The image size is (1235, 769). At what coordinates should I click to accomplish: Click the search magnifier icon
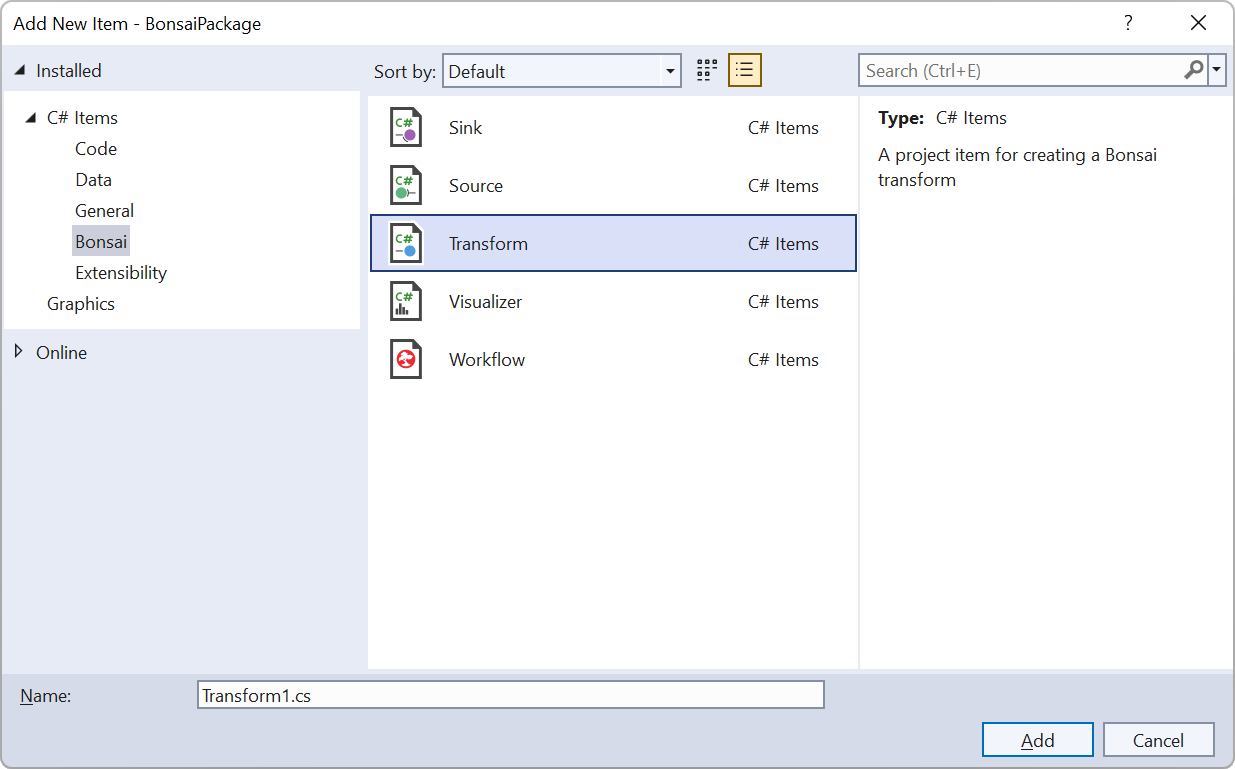[x=1194, y=70]
